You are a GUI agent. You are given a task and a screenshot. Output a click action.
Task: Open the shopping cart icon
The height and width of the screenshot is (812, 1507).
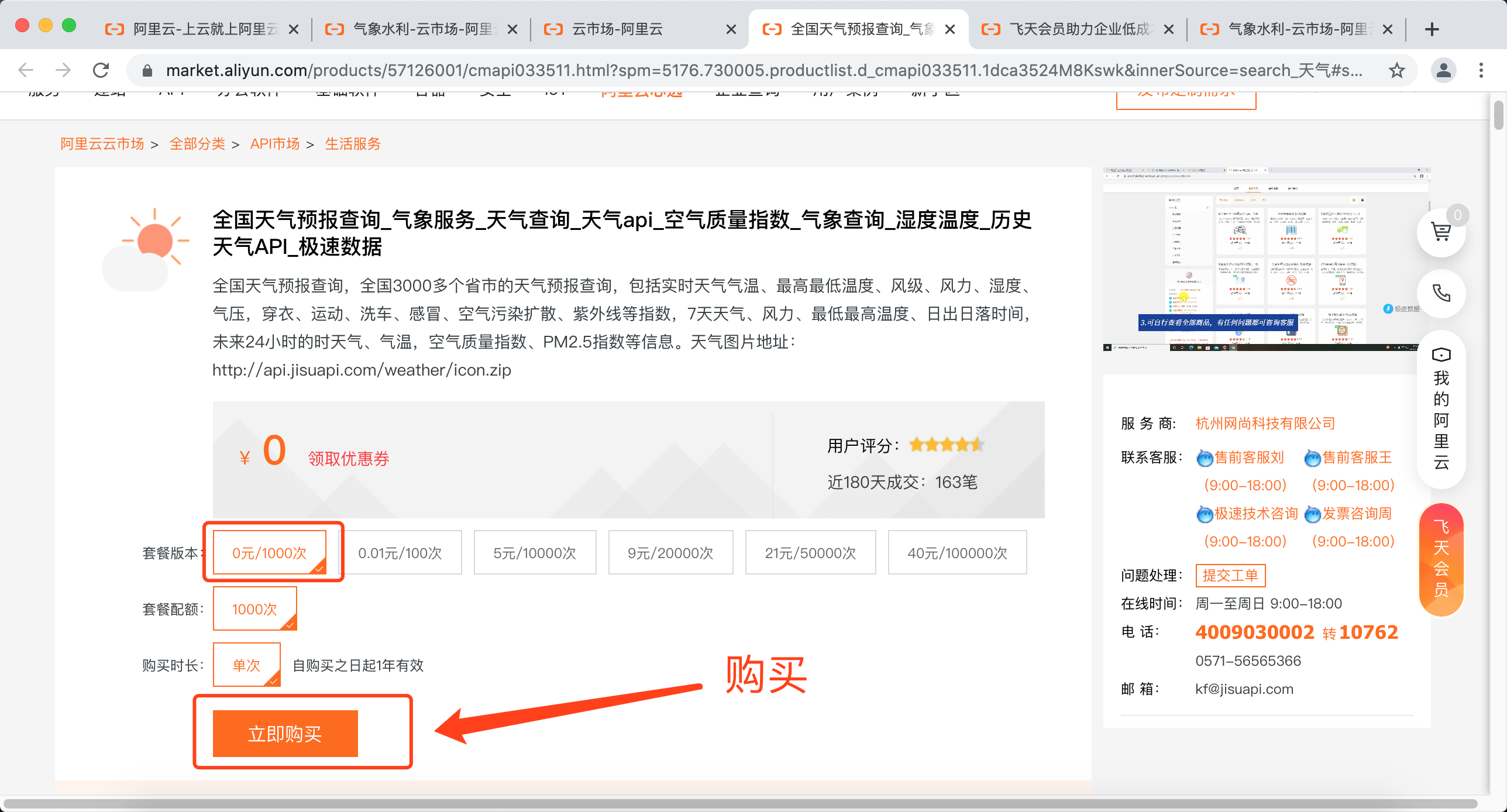tap(1440, 232)
